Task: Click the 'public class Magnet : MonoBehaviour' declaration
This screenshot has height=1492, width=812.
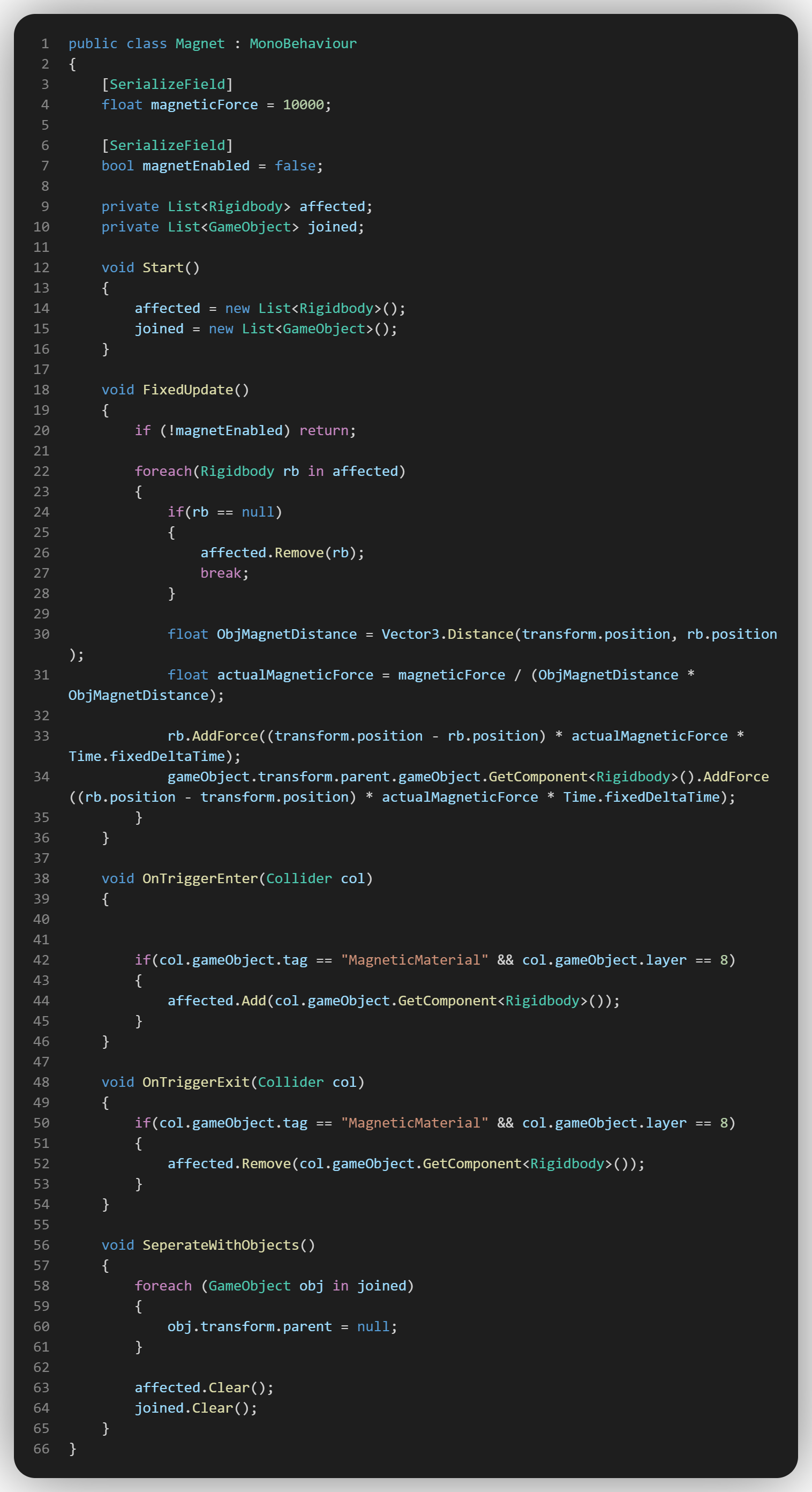Action: pos(213,44)
